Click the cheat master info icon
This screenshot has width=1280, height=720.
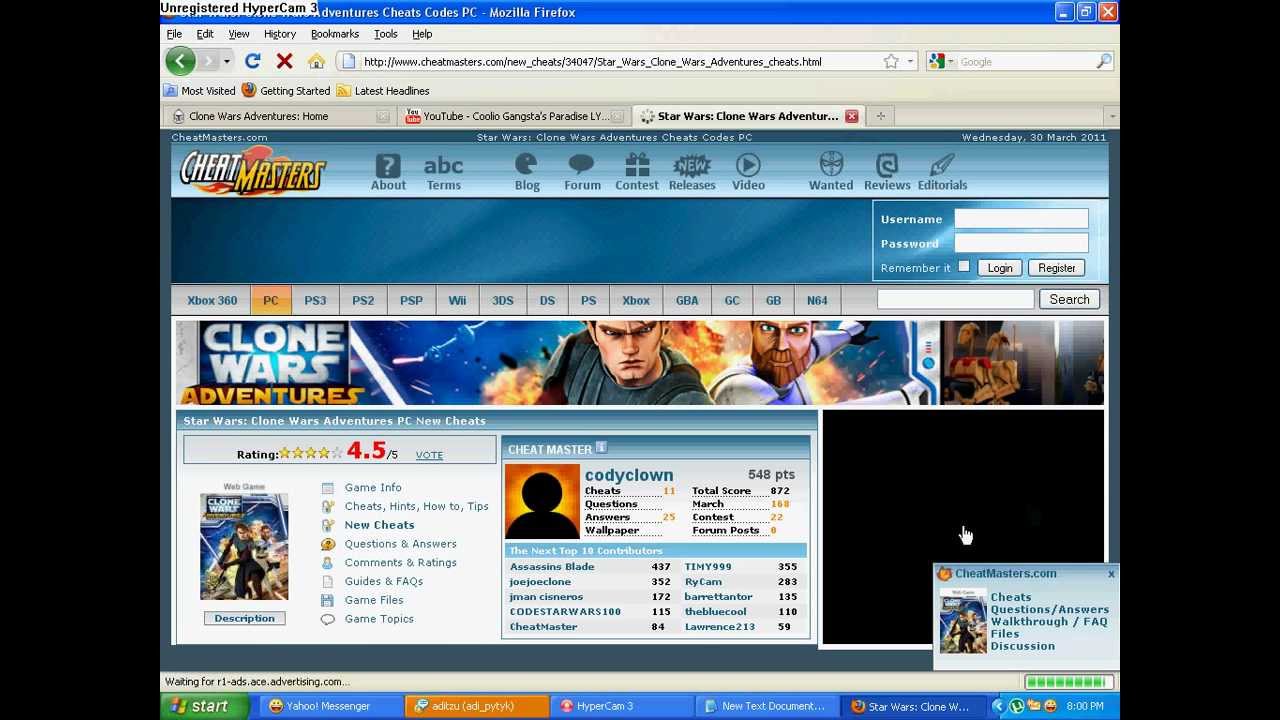(601, 448)
